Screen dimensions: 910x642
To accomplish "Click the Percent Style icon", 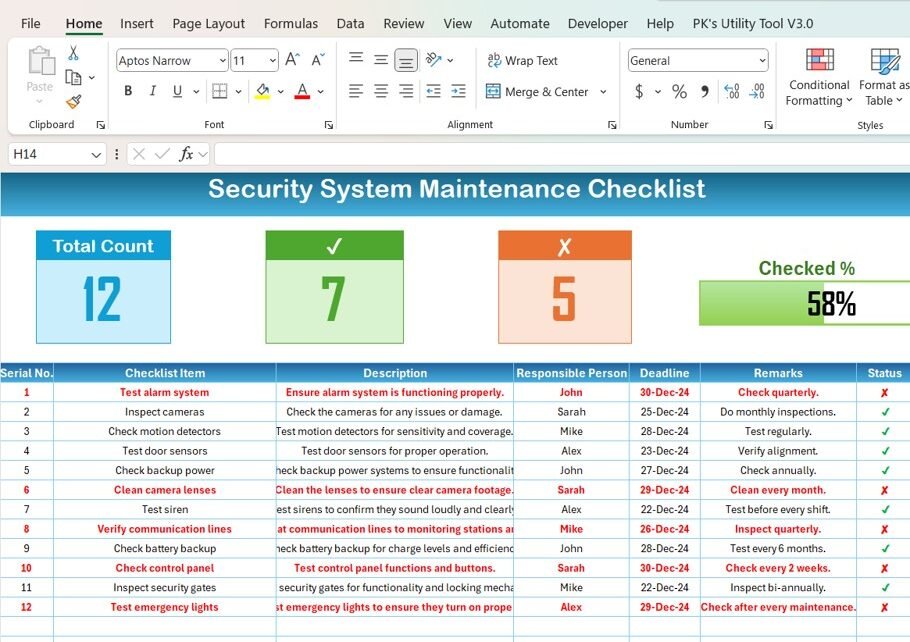I will [679, 92].
